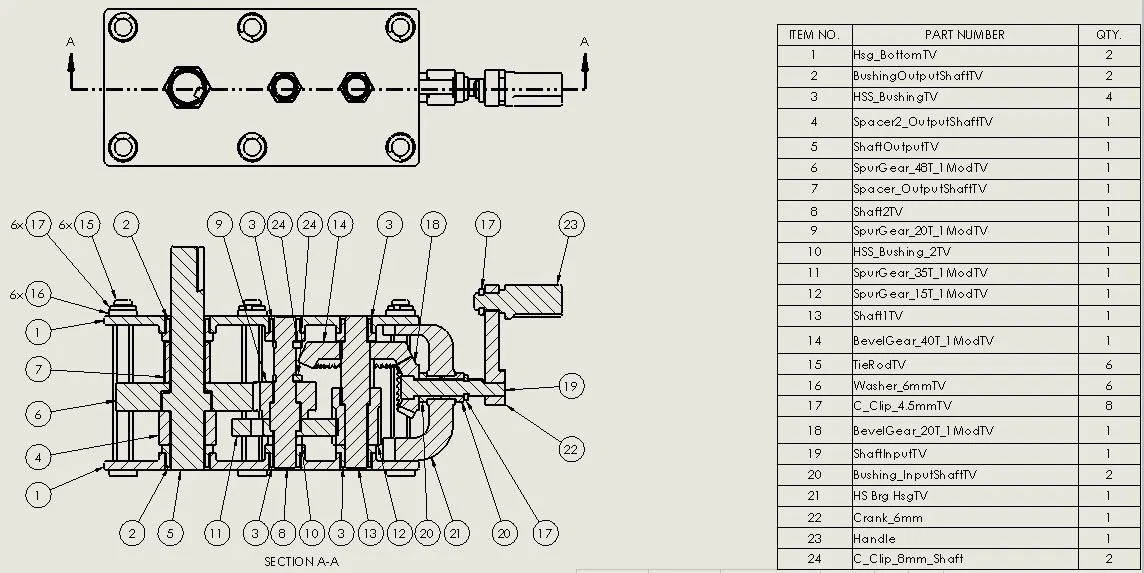
Task: Click balloon 12 below the section view
Action: click(398, 534)
